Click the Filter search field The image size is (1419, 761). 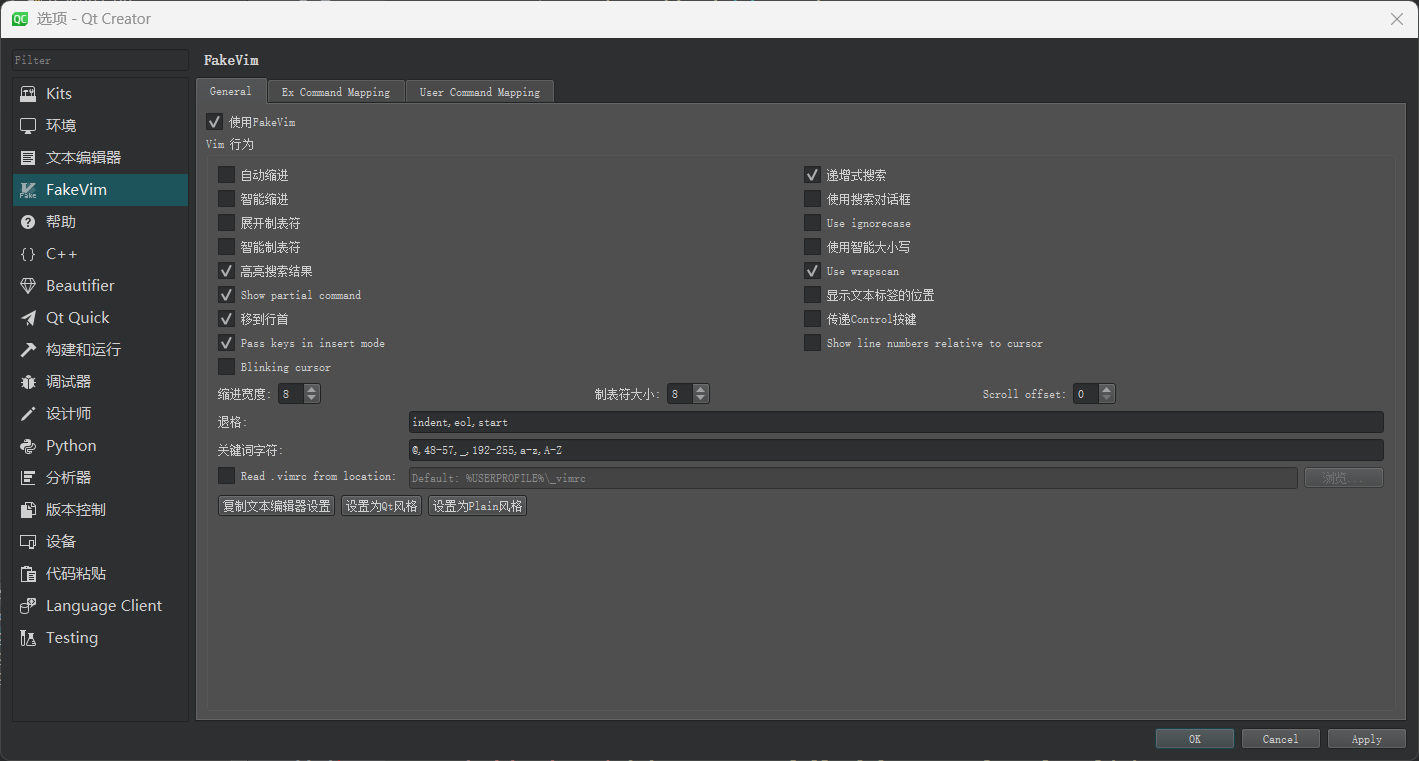(x=100, y=61)
